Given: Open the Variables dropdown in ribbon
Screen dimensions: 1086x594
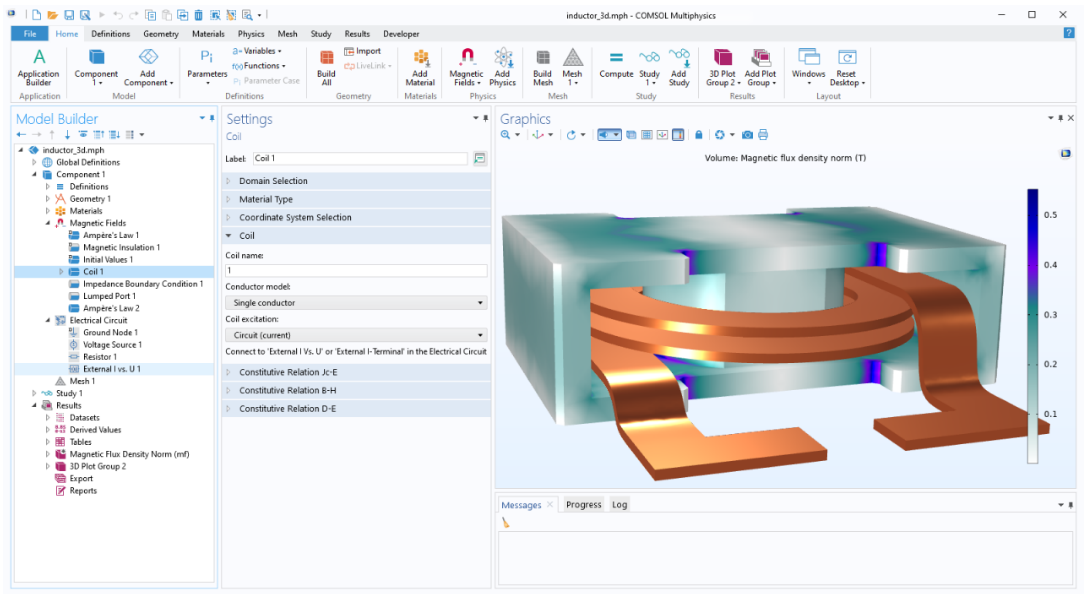Looking at the screenshot, I should [257, 51].
